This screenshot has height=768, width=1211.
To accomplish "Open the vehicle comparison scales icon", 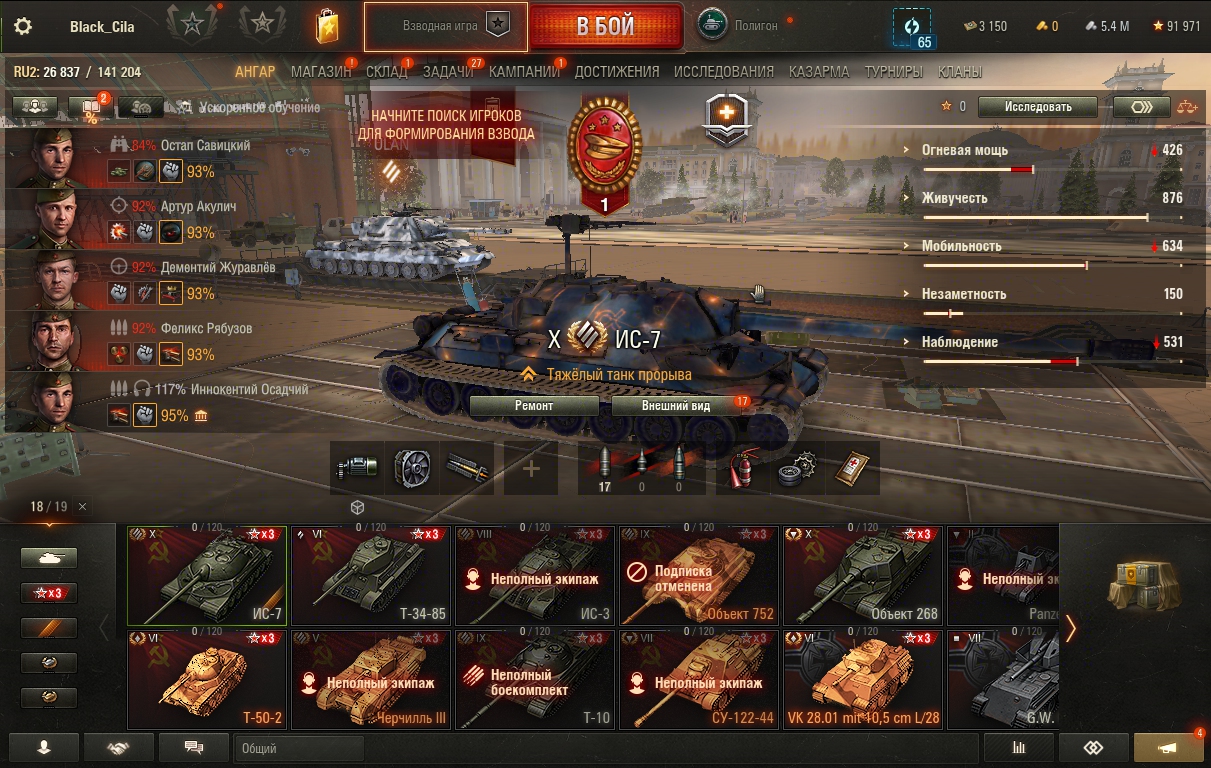I will coord(1187,106).
